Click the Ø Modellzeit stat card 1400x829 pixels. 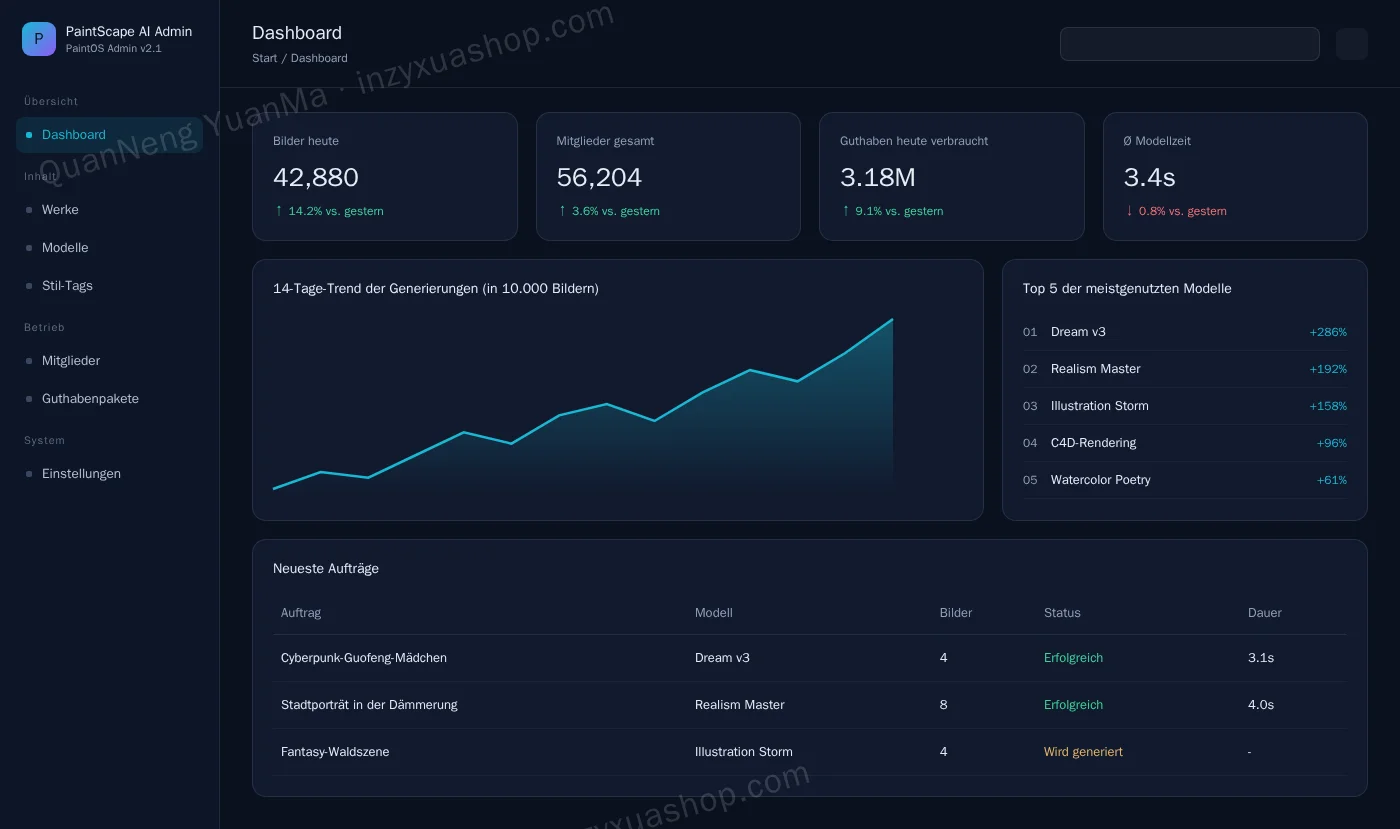pos(1235,176)
